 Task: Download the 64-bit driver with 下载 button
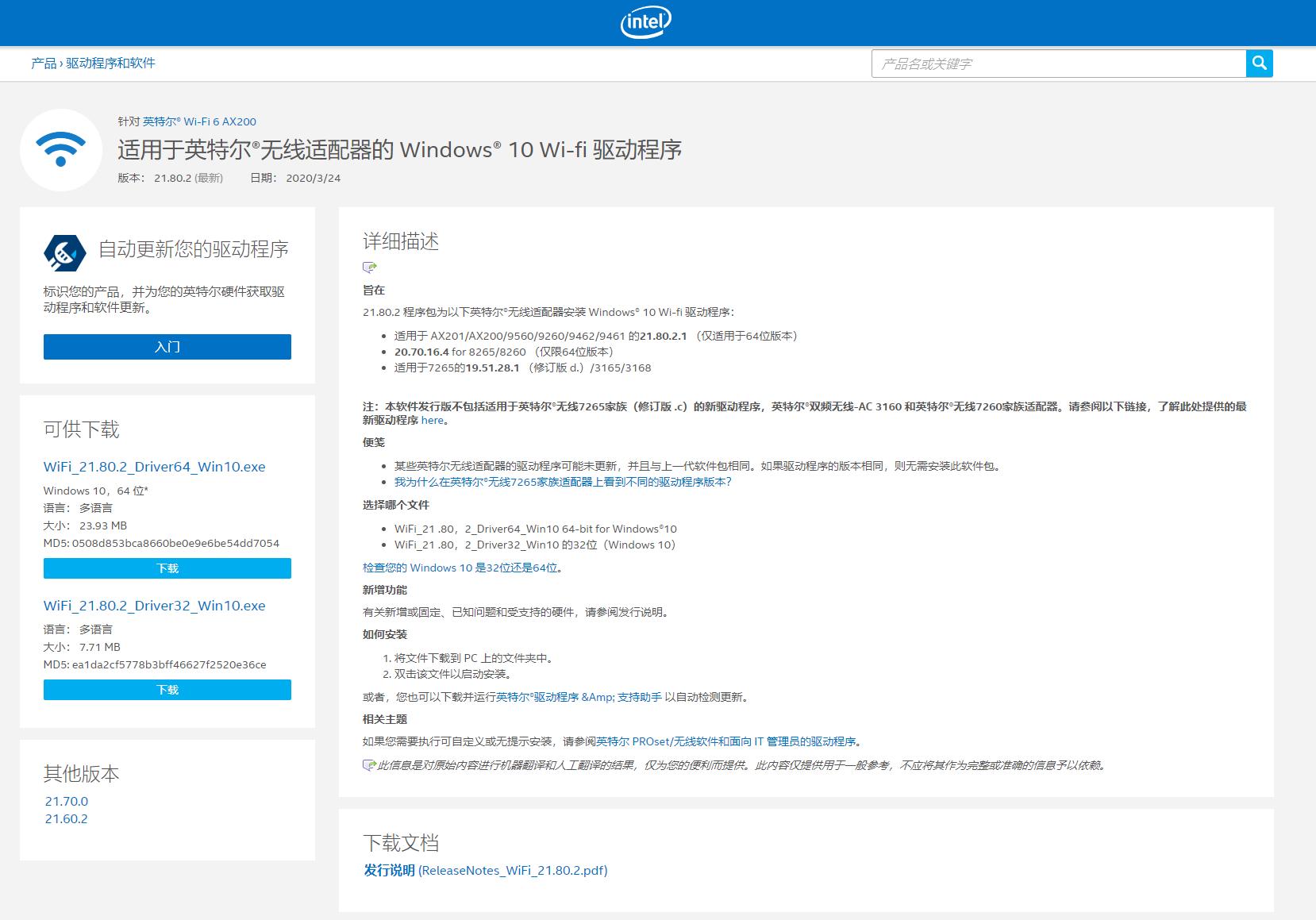pos(167,568)
